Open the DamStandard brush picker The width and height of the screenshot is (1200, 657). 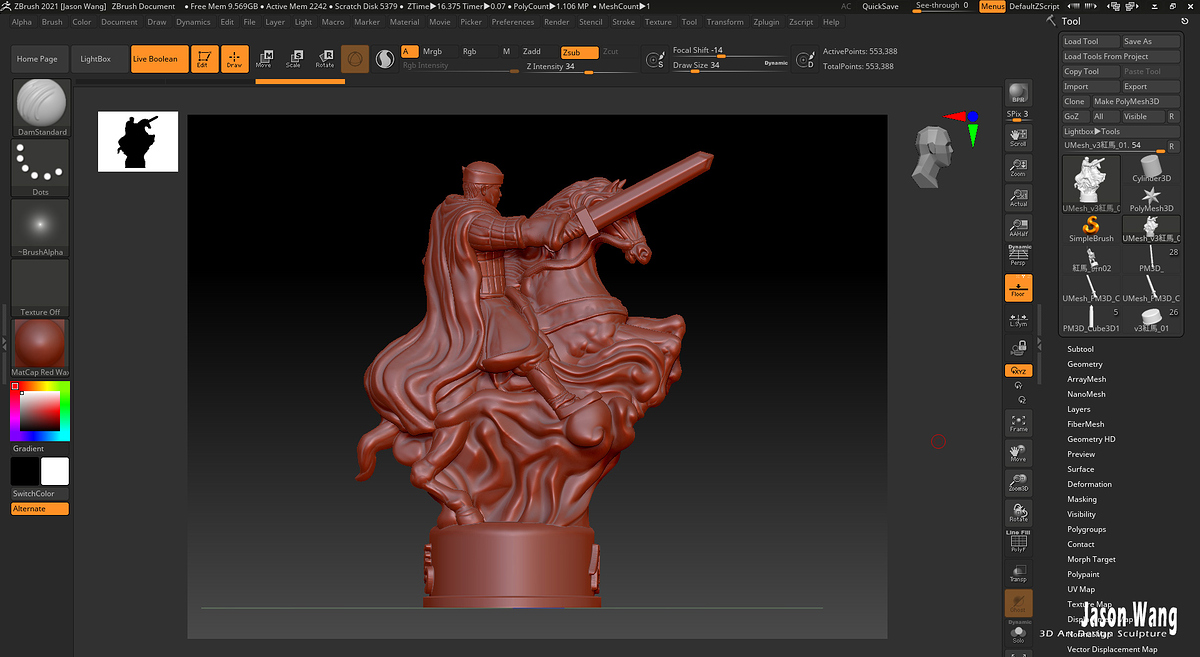tap(42, 108)
